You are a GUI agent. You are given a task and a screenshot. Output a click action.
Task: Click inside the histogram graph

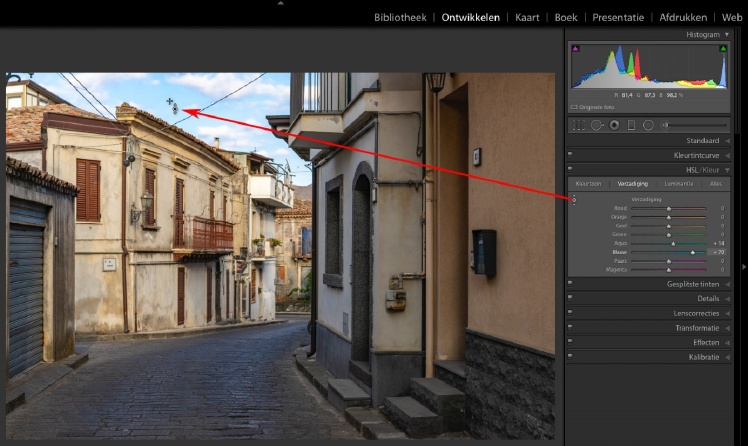649,66
